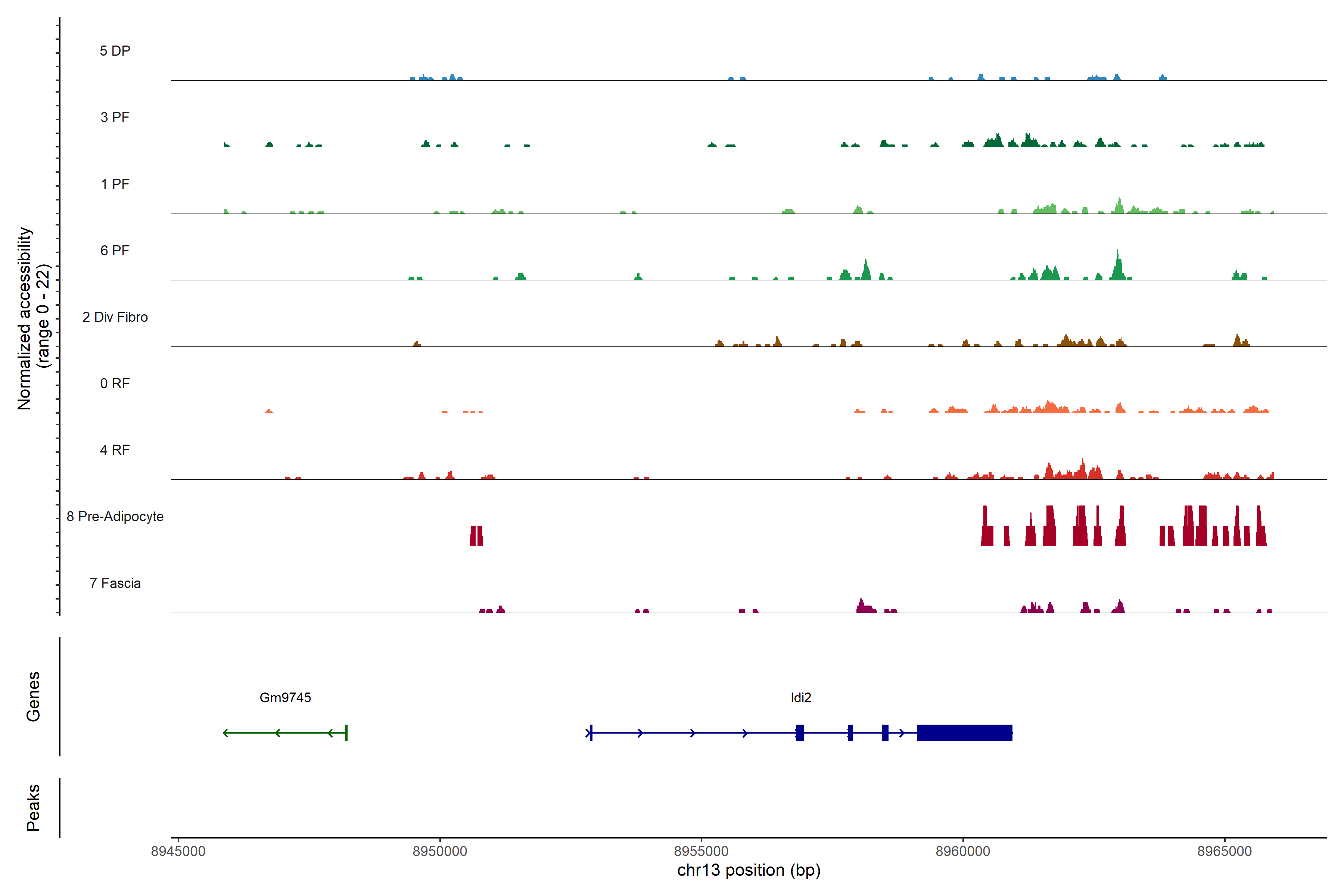Click the 2 Div Fibro track label
This screenshot has width=1344, height=896.
(x=115, y=317)
